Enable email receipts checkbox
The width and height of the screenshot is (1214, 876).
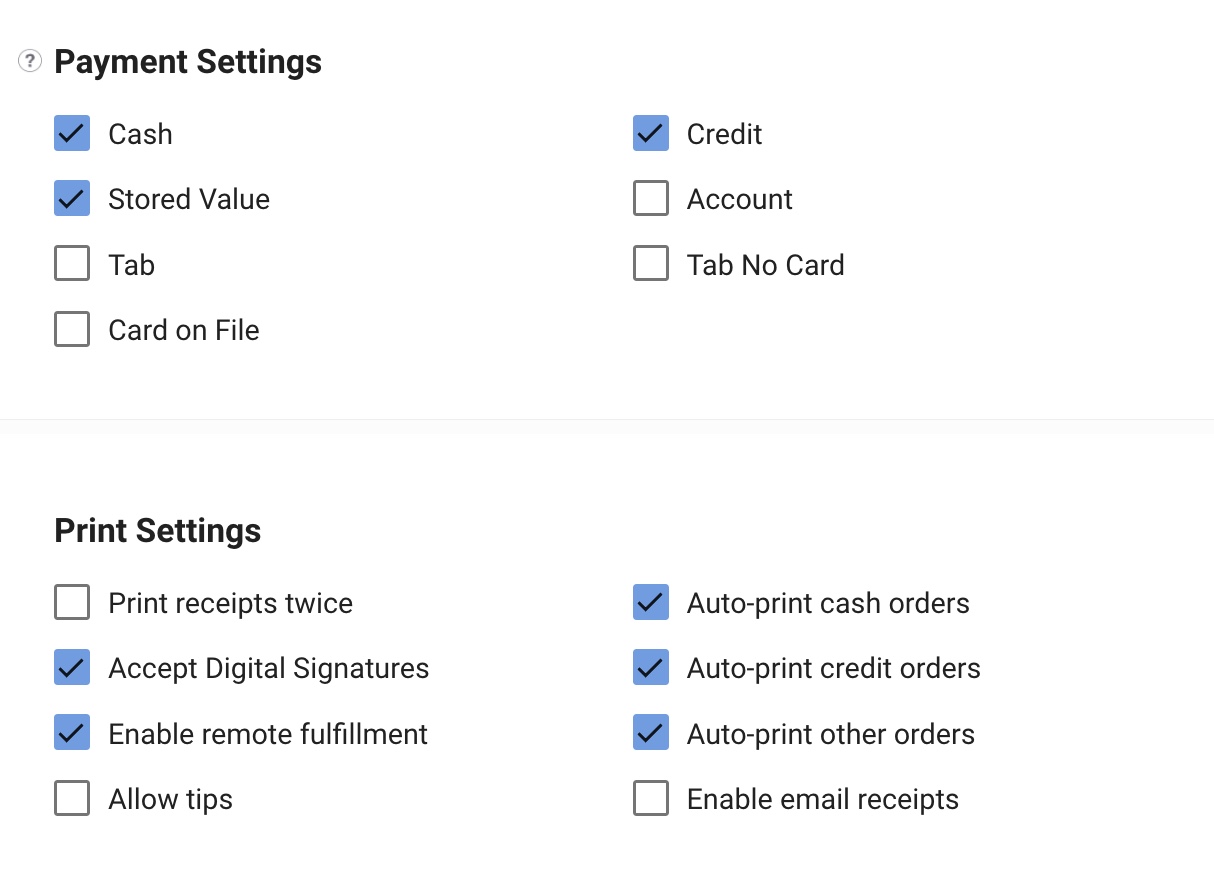(651, 799)
